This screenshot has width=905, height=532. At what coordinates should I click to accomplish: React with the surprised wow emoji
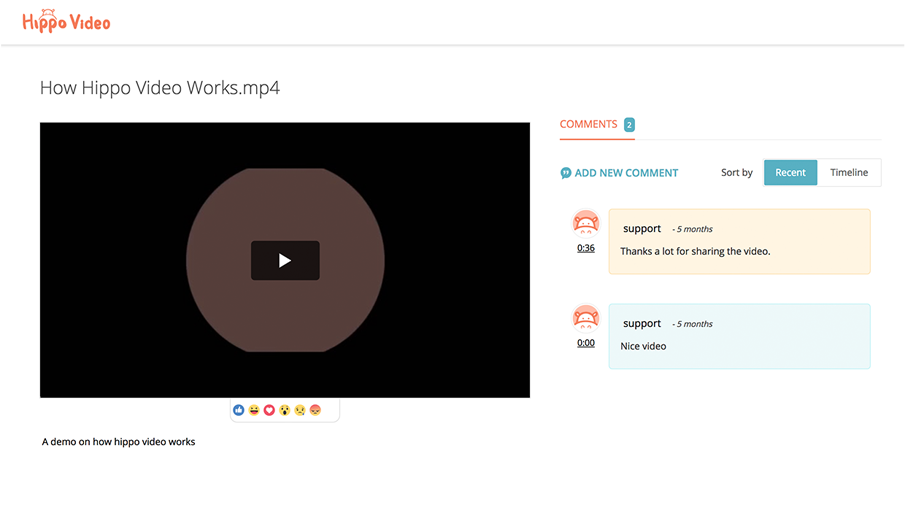[285, 410]
